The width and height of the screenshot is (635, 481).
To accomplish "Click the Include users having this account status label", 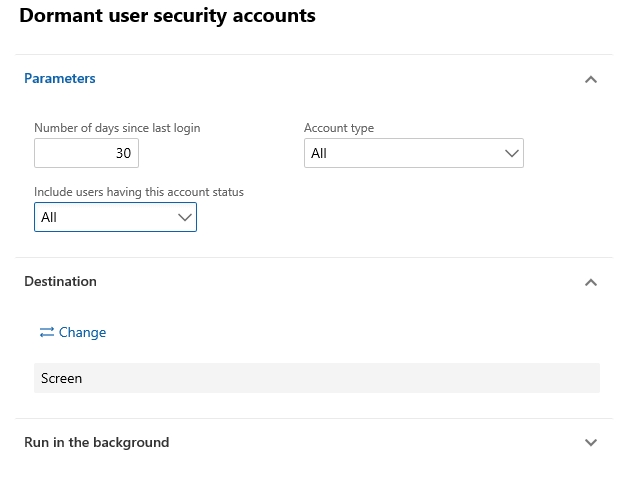I will coord(139,192).
